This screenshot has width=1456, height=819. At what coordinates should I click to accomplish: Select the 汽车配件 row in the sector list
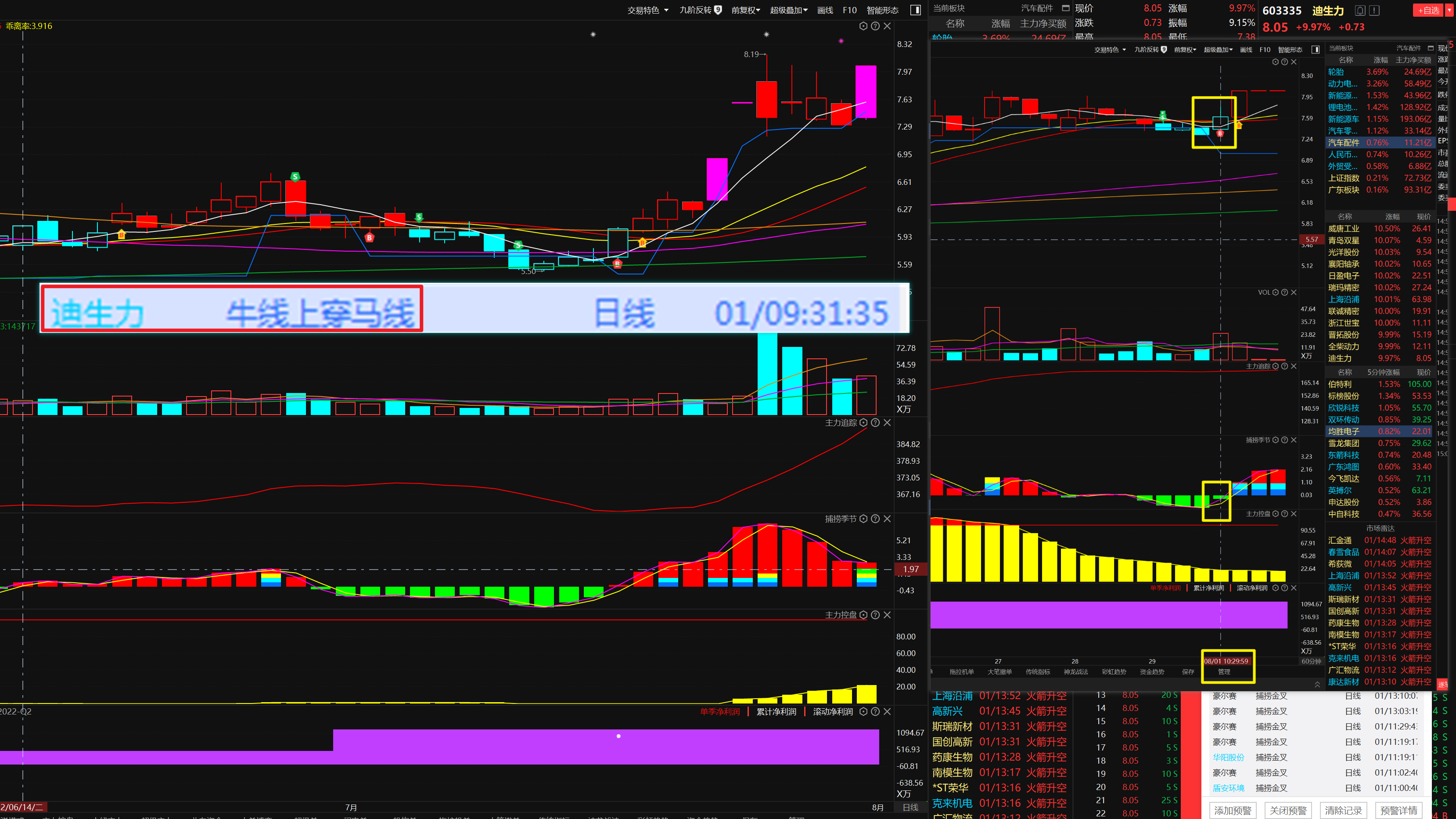pos(1380,143)
